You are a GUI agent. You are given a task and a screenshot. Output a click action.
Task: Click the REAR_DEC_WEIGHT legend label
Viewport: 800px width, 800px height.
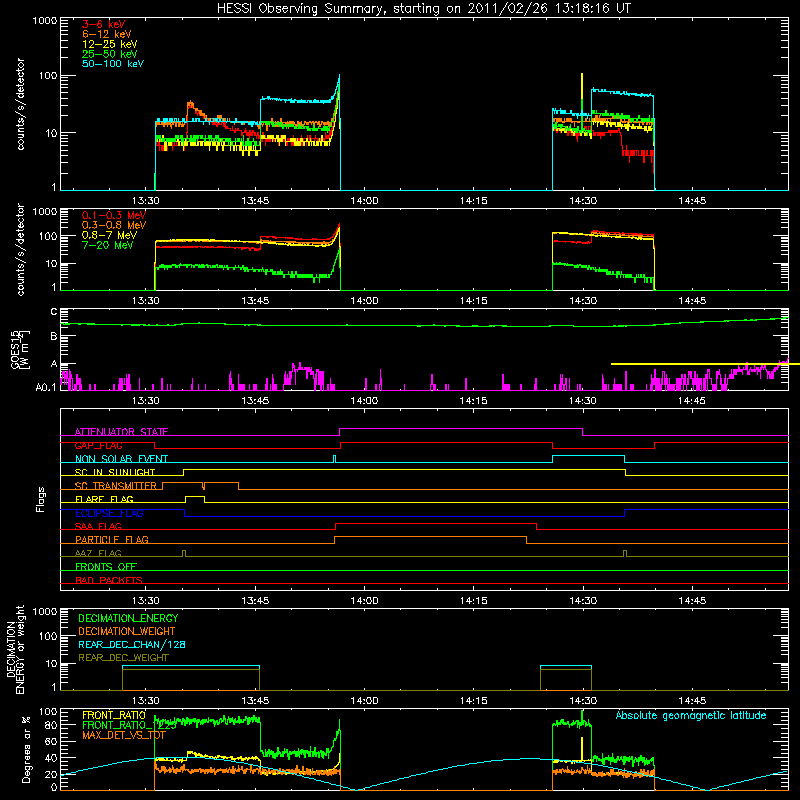point(123,658)
